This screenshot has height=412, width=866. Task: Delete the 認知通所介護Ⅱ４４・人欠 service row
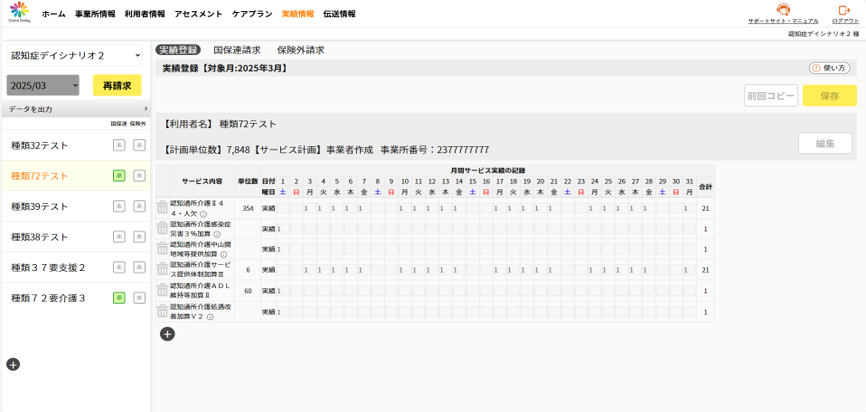pyautogui.click(x=162, y=208)
